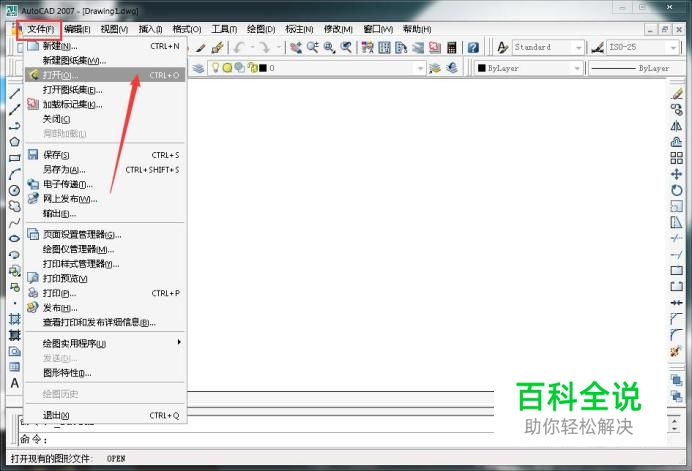Screen dimensions: 692x471
Task: Click the Text Style A icon
Action: point(503,47)
